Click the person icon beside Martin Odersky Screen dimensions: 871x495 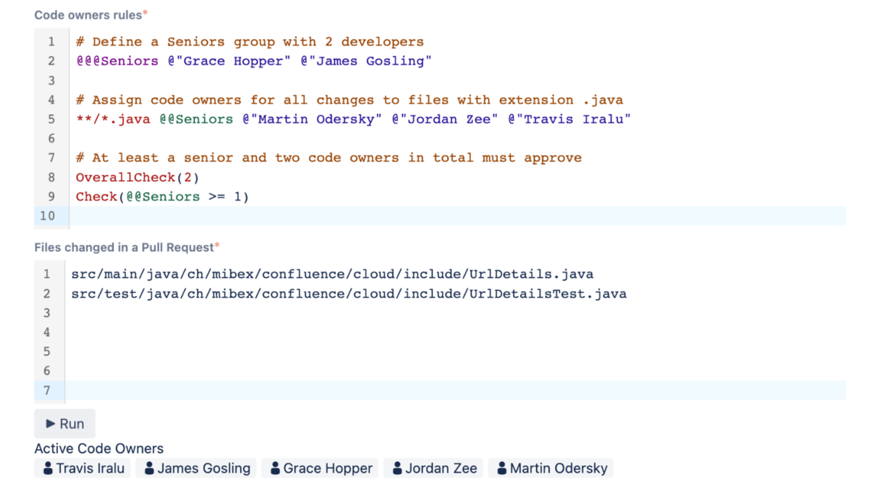[502, 468]
